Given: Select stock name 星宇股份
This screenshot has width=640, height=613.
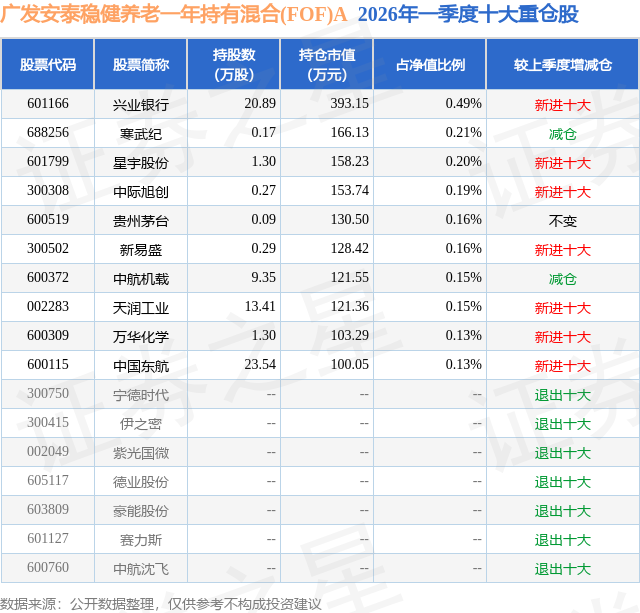Looking at the screenshot, I should [141, 163].
